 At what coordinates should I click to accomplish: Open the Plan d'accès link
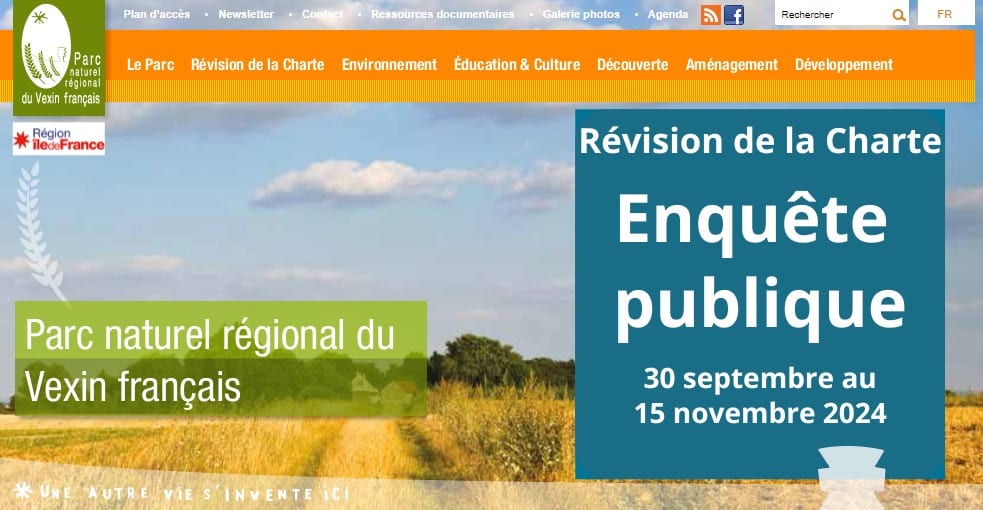157,14
